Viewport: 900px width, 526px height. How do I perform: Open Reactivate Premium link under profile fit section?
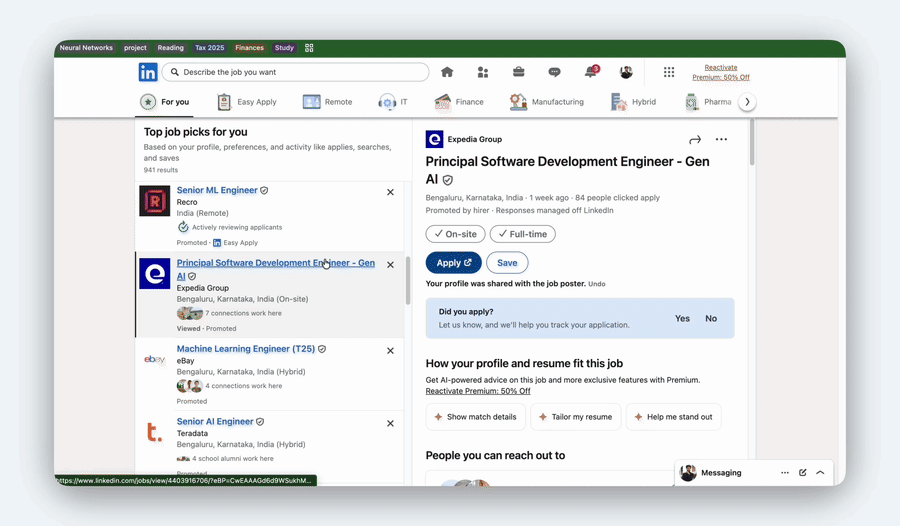(478, 391)
